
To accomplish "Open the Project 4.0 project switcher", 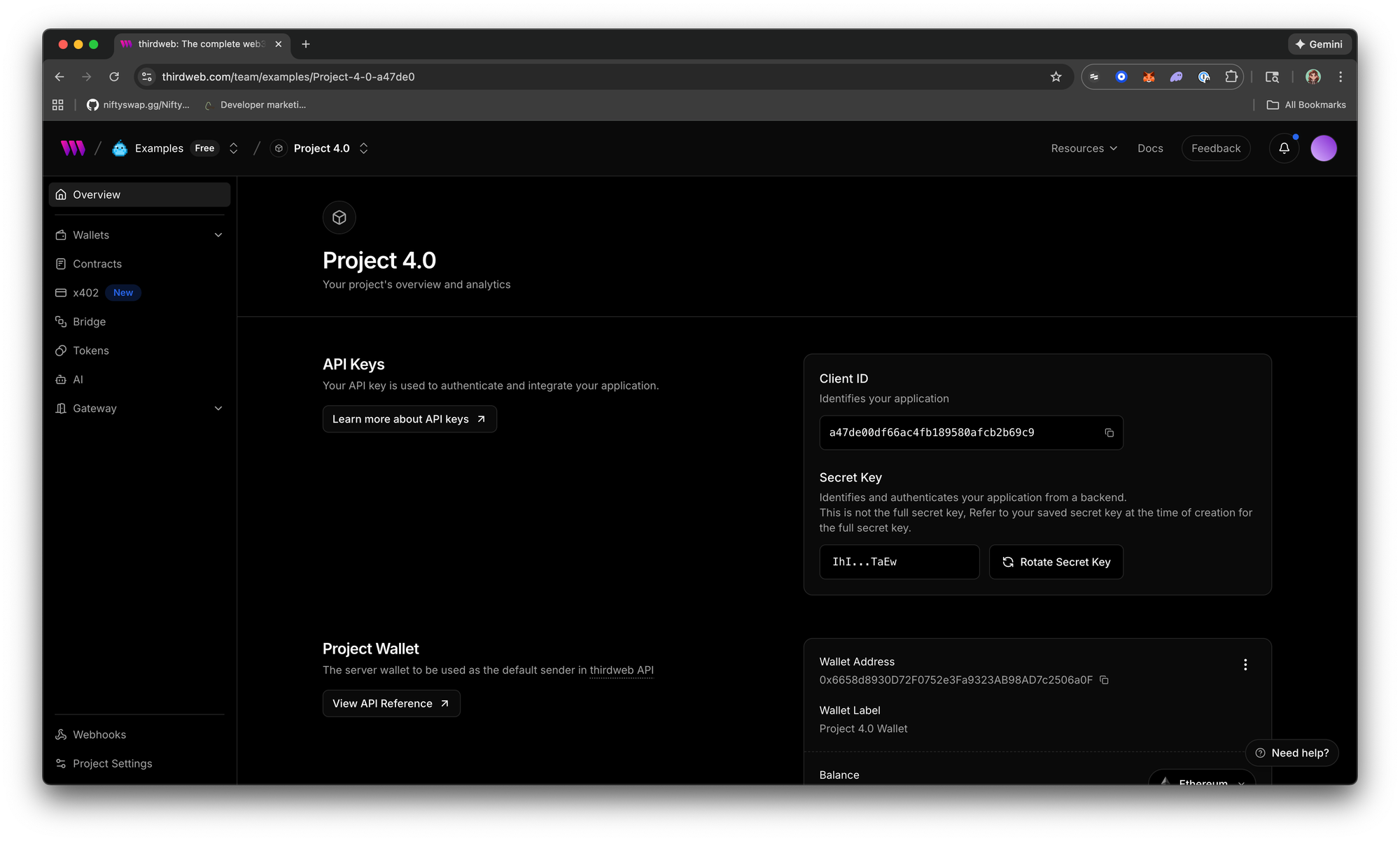I will [363, 148].
